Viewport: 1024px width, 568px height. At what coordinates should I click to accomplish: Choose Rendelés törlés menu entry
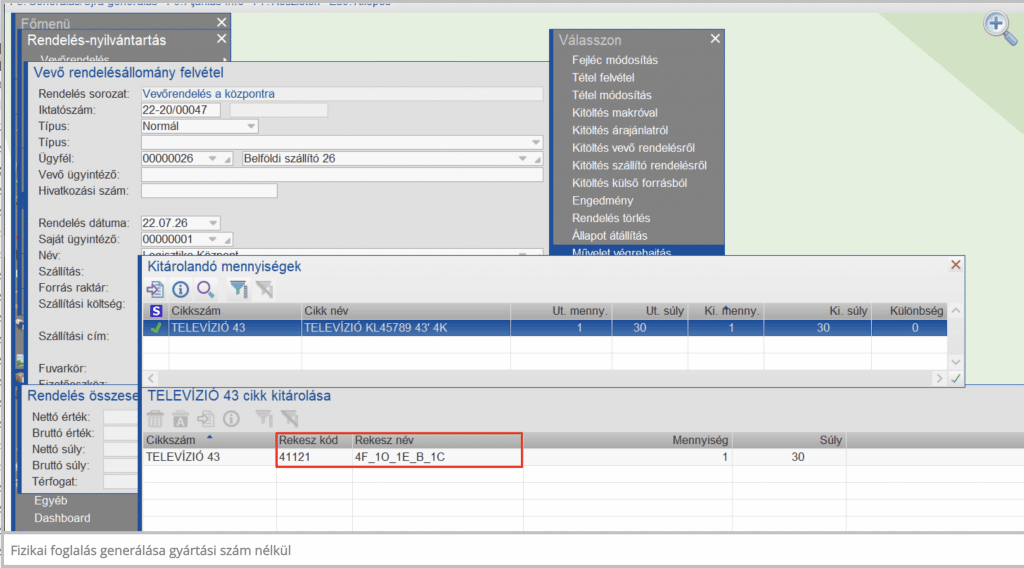click(x=611, y=219)
